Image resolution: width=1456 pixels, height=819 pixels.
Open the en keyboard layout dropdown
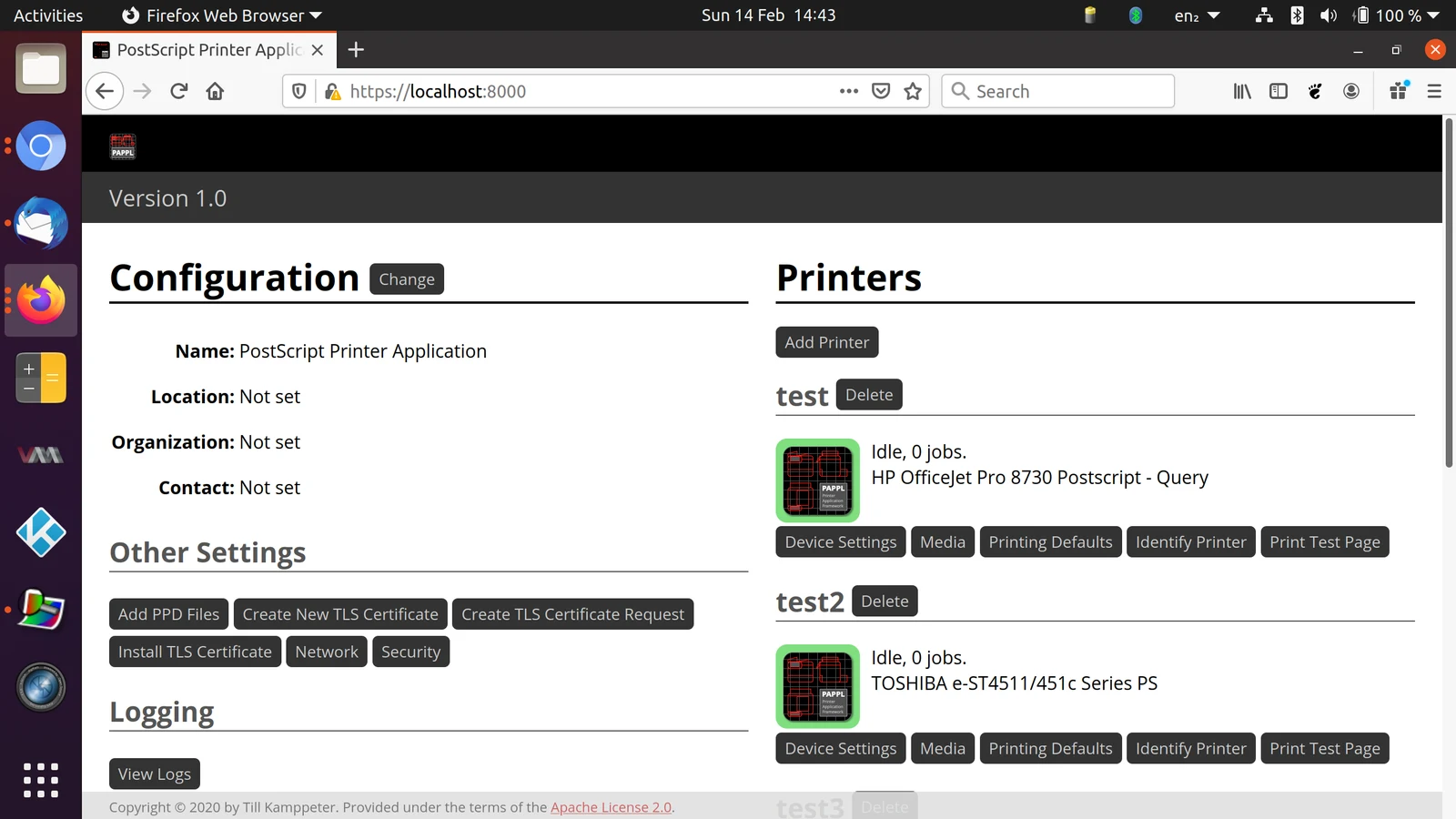[1197, 15]
